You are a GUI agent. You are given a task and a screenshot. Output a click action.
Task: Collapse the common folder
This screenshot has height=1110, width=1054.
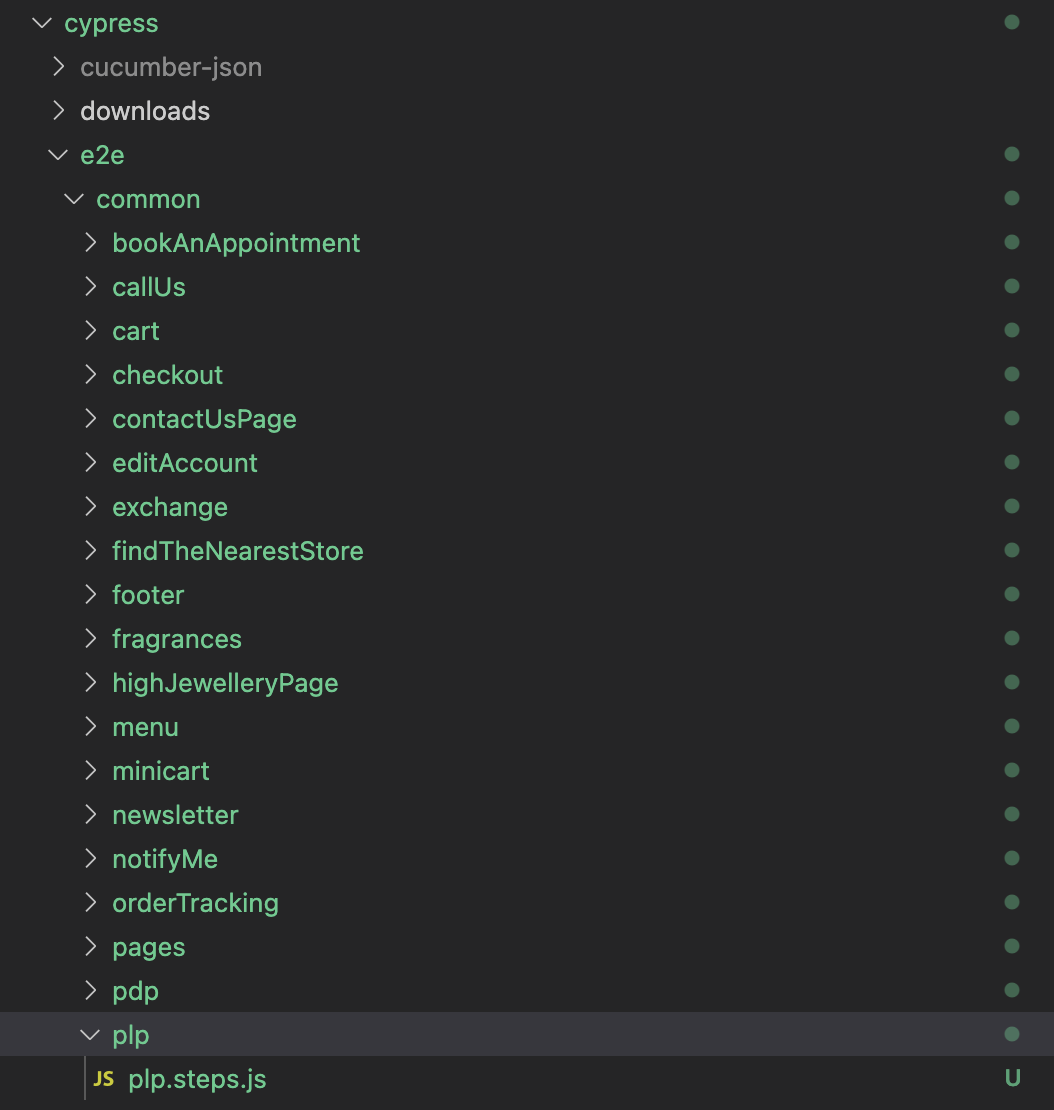pyautogui.click(x=73, y=198)
